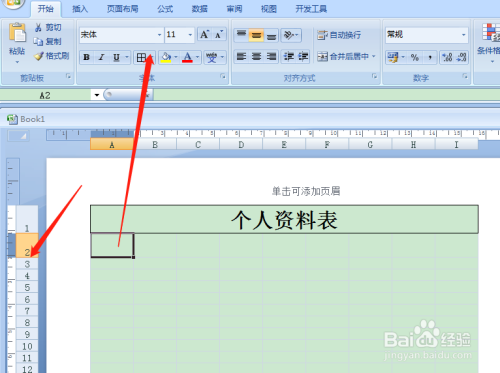Increase font size with large A button

204,34
